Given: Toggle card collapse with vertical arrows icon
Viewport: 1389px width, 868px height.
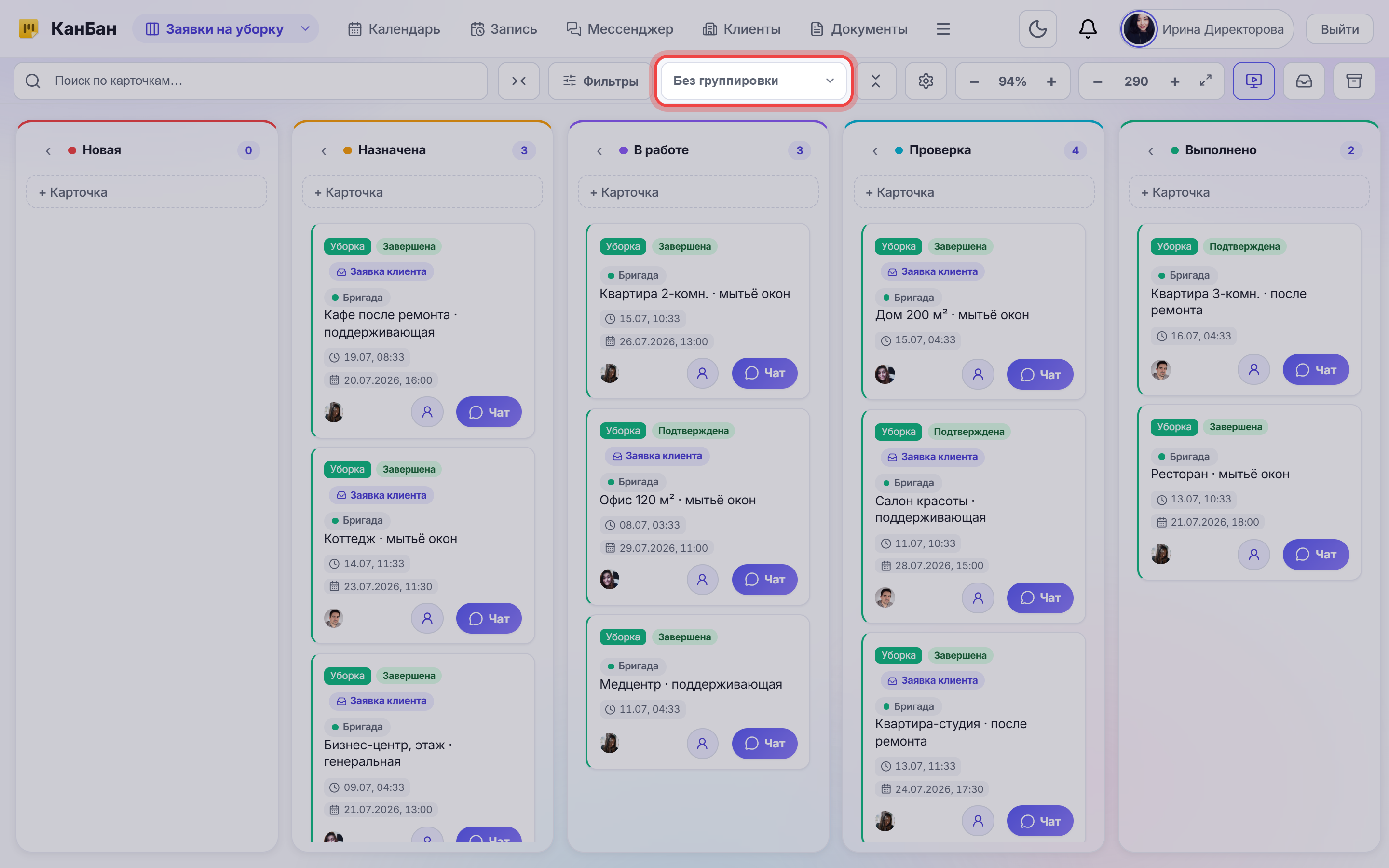Looking at the screenshot, I should [x=875, y=81].
